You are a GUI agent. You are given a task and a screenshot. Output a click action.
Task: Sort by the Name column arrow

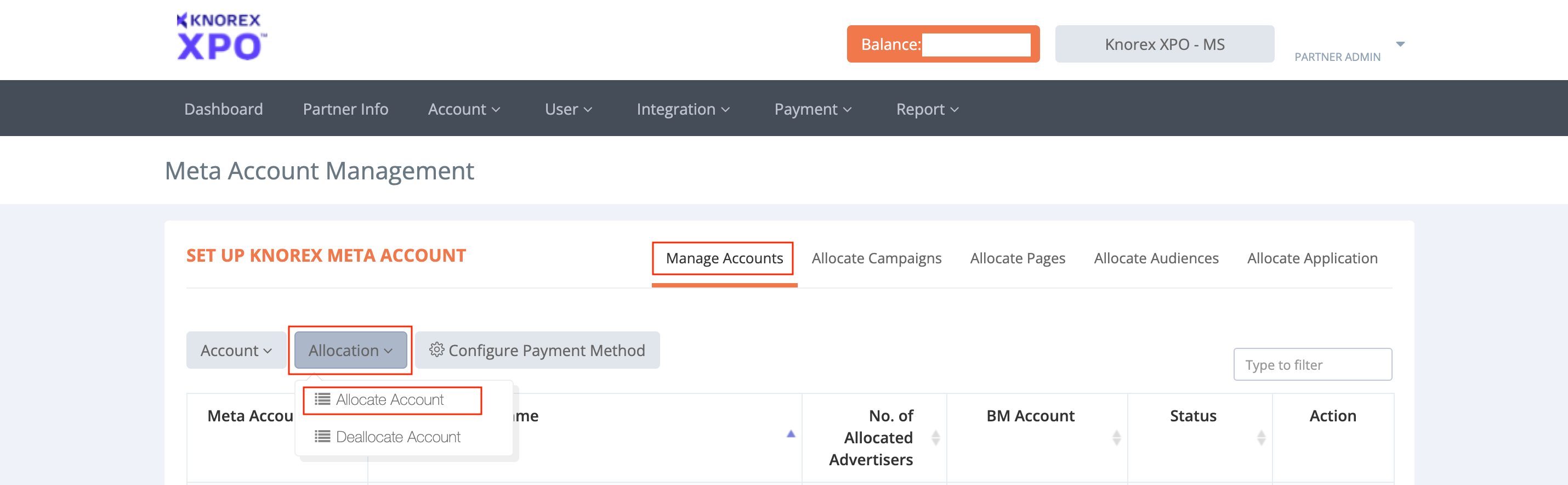click(790, 434)
